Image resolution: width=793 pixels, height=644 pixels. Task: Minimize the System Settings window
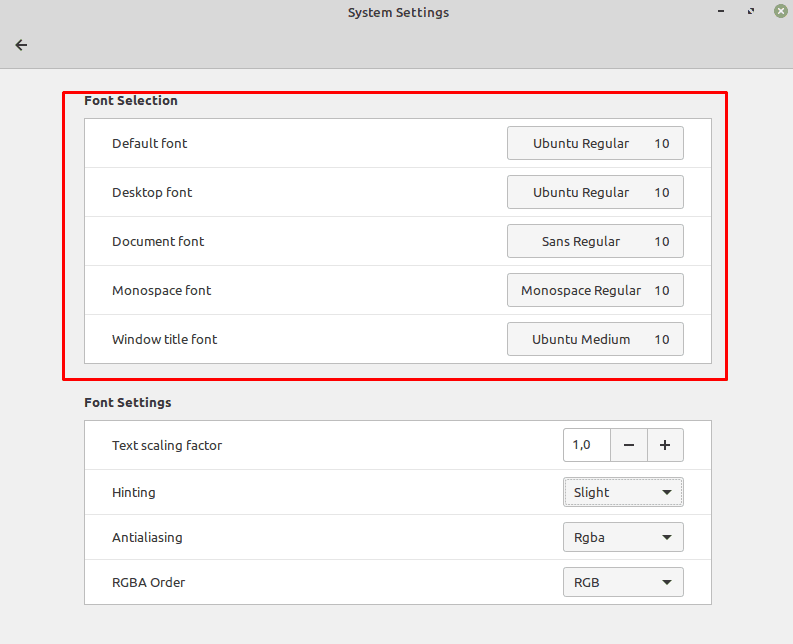[721, 11]
